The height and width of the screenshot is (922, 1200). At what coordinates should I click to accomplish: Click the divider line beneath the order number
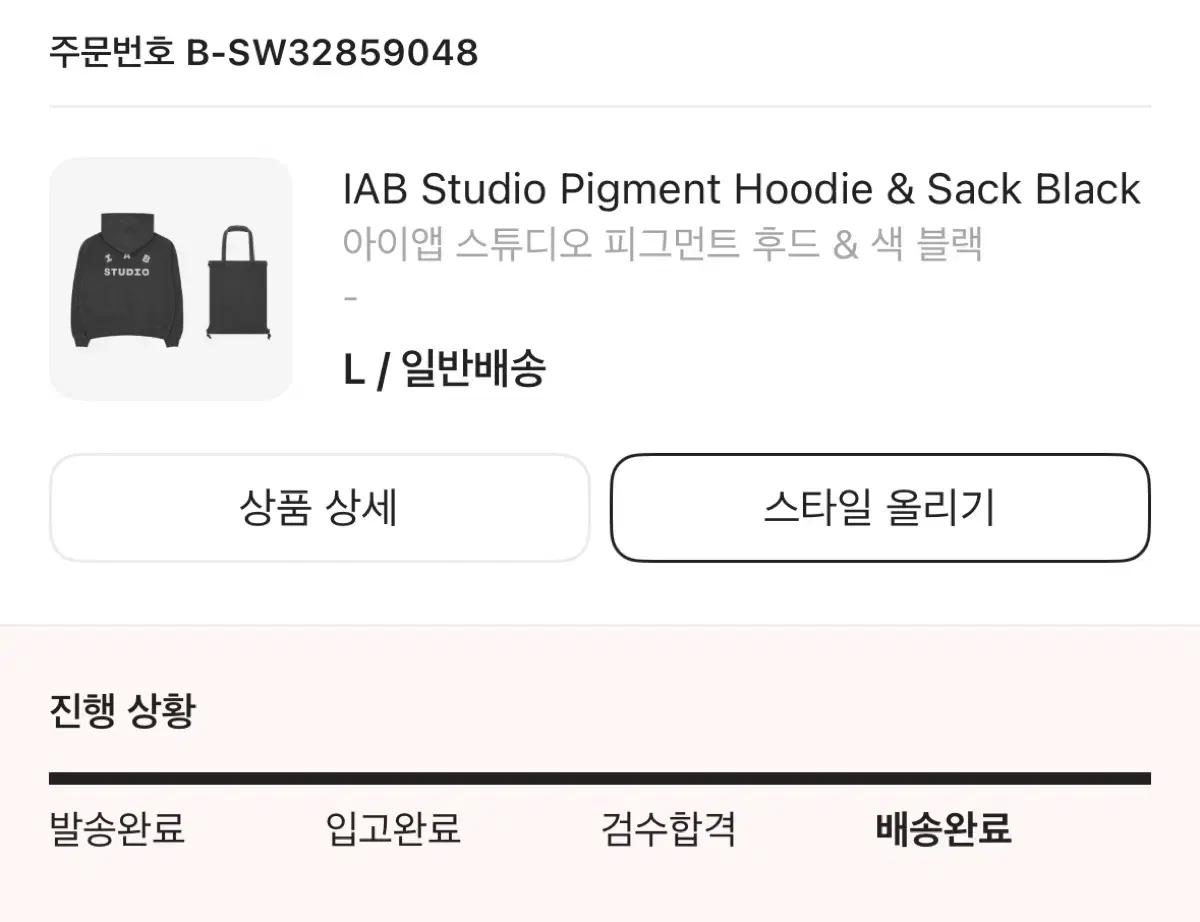pos(600,106)
